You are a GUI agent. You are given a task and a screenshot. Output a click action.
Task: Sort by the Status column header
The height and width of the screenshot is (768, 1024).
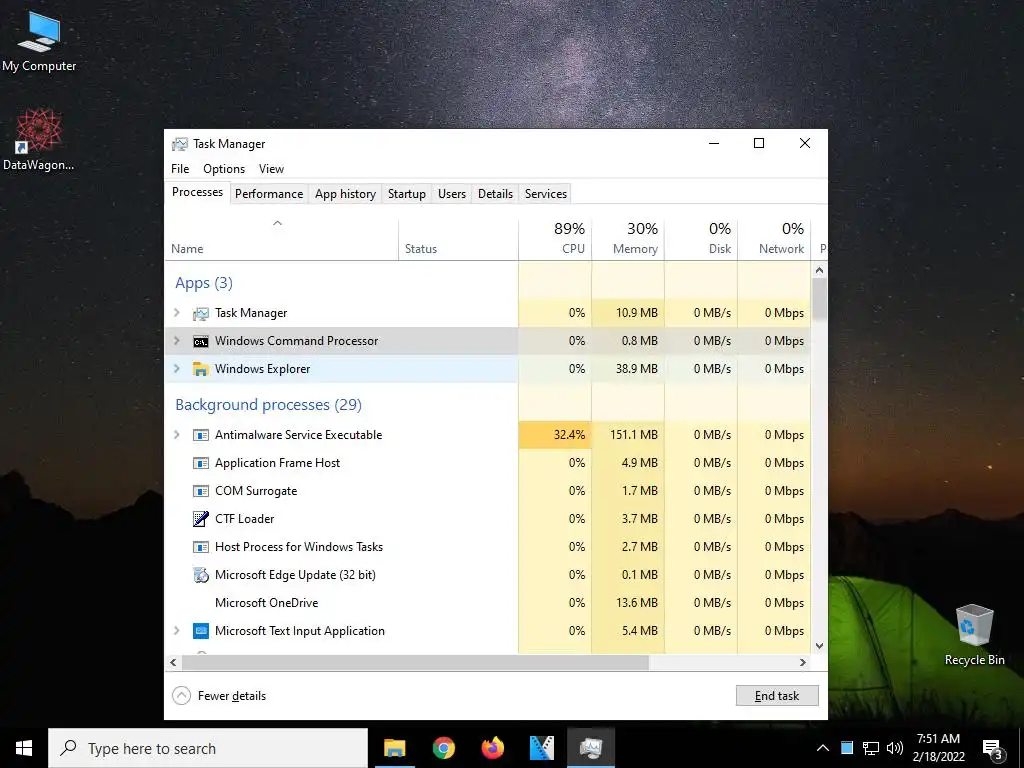458,239
